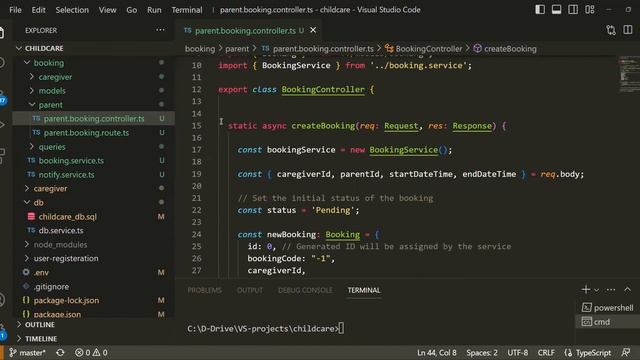Open source control compare changes icon
This screenshot has height=360, width=640.
611,30
